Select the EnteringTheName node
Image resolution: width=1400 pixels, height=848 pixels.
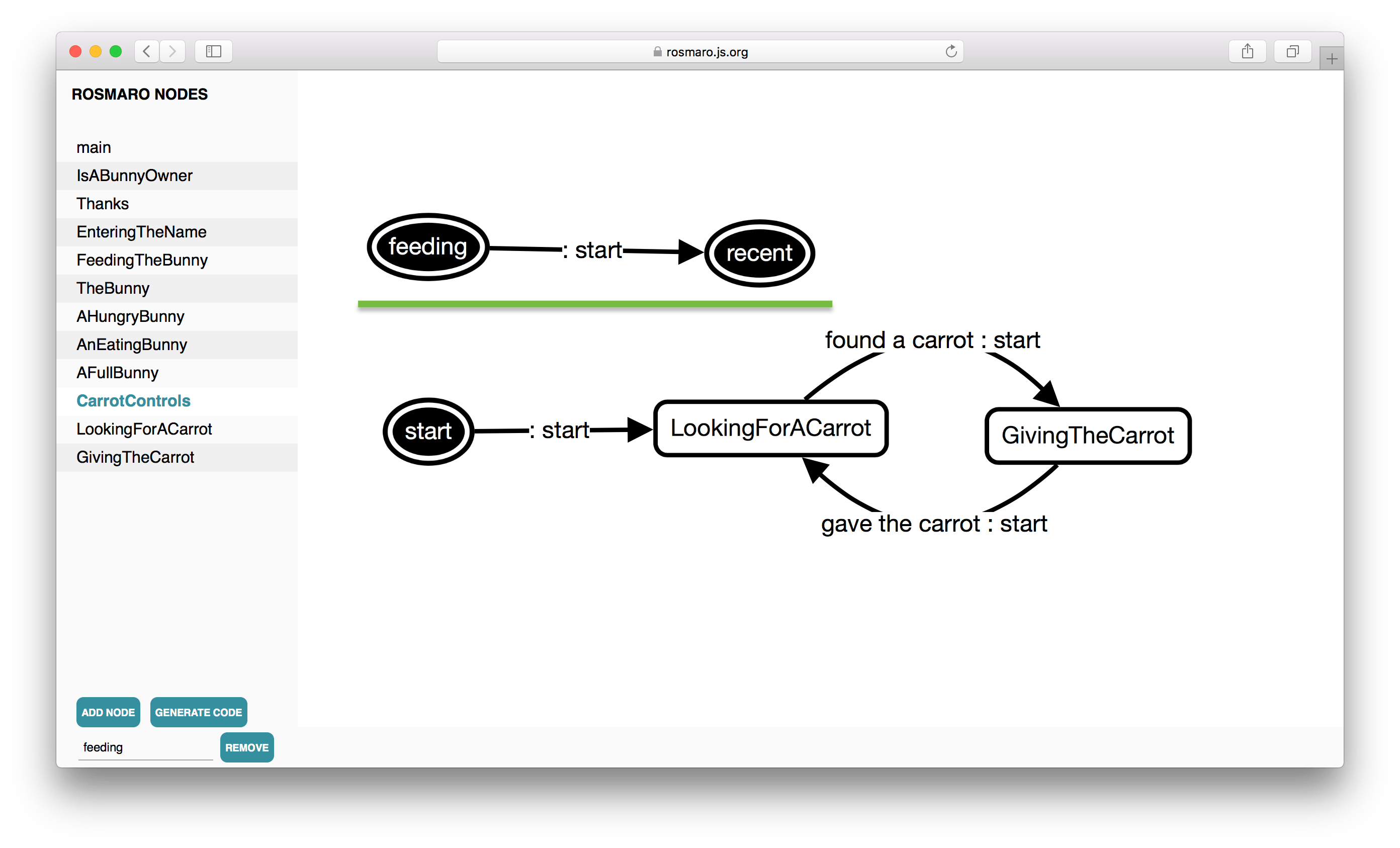pos(177,232)
